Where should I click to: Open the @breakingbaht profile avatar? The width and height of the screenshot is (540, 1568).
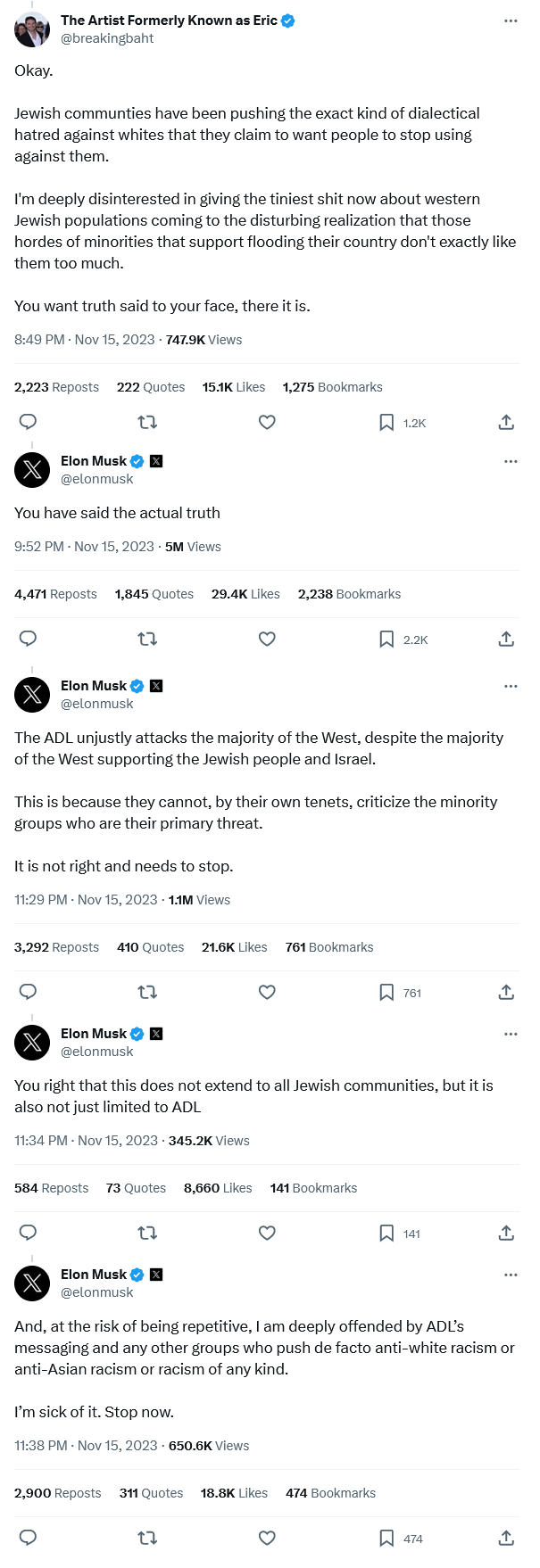point(33,29)
